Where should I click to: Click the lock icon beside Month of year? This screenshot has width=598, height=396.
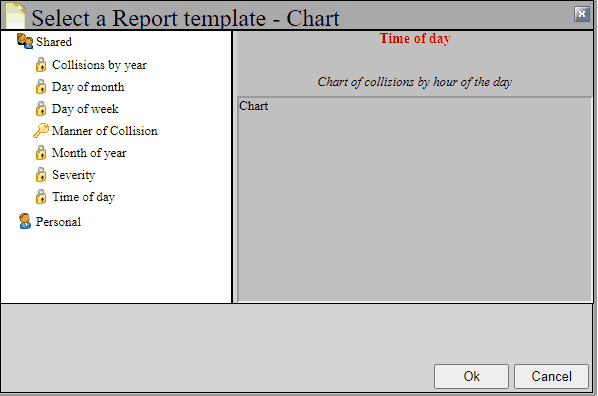tap(41, 153)
